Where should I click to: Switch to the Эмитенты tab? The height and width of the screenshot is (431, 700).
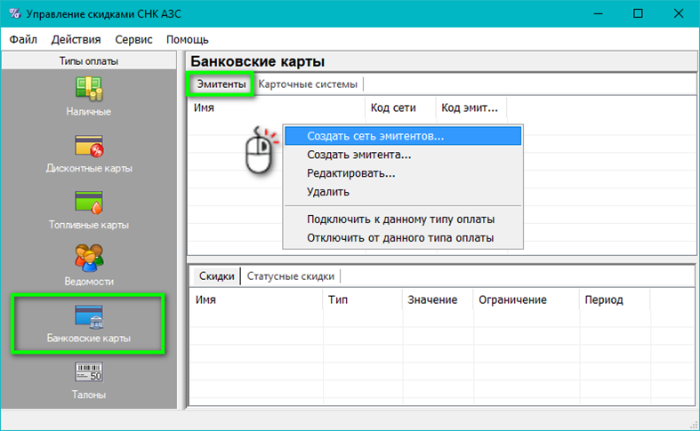coord(221,85)
